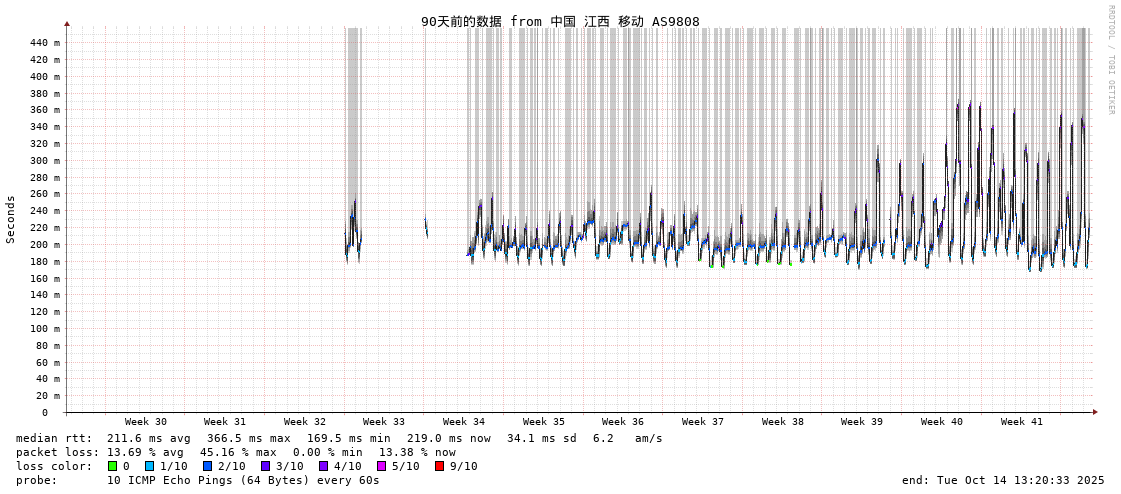Viewport: 1121px width, 494px height.
Task: Select the Week 33 time axis label
Action: pyautogui.click(x=384, y=422)
